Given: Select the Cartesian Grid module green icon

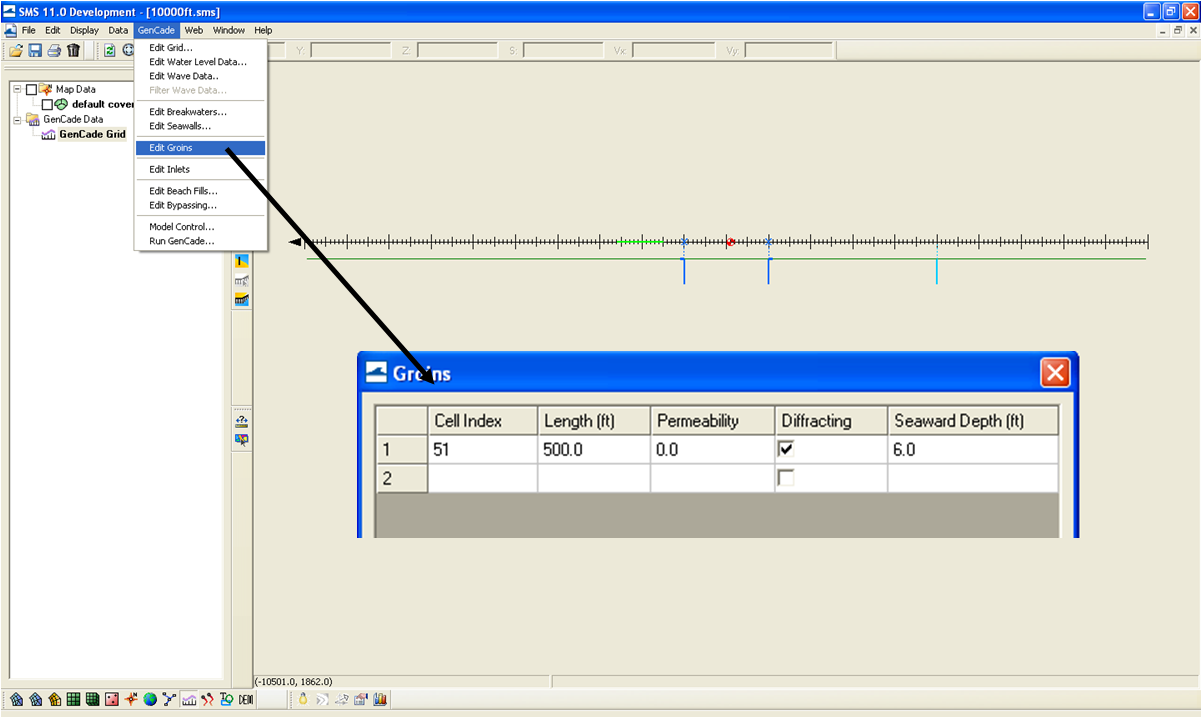Looking at the screenshot, I should pos(73,700).
